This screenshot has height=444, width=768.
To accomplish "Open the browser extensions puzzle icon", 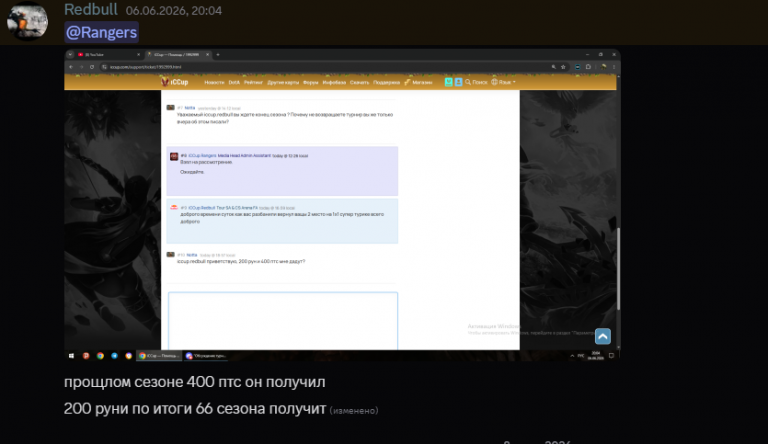I will [x=588, y=67].
